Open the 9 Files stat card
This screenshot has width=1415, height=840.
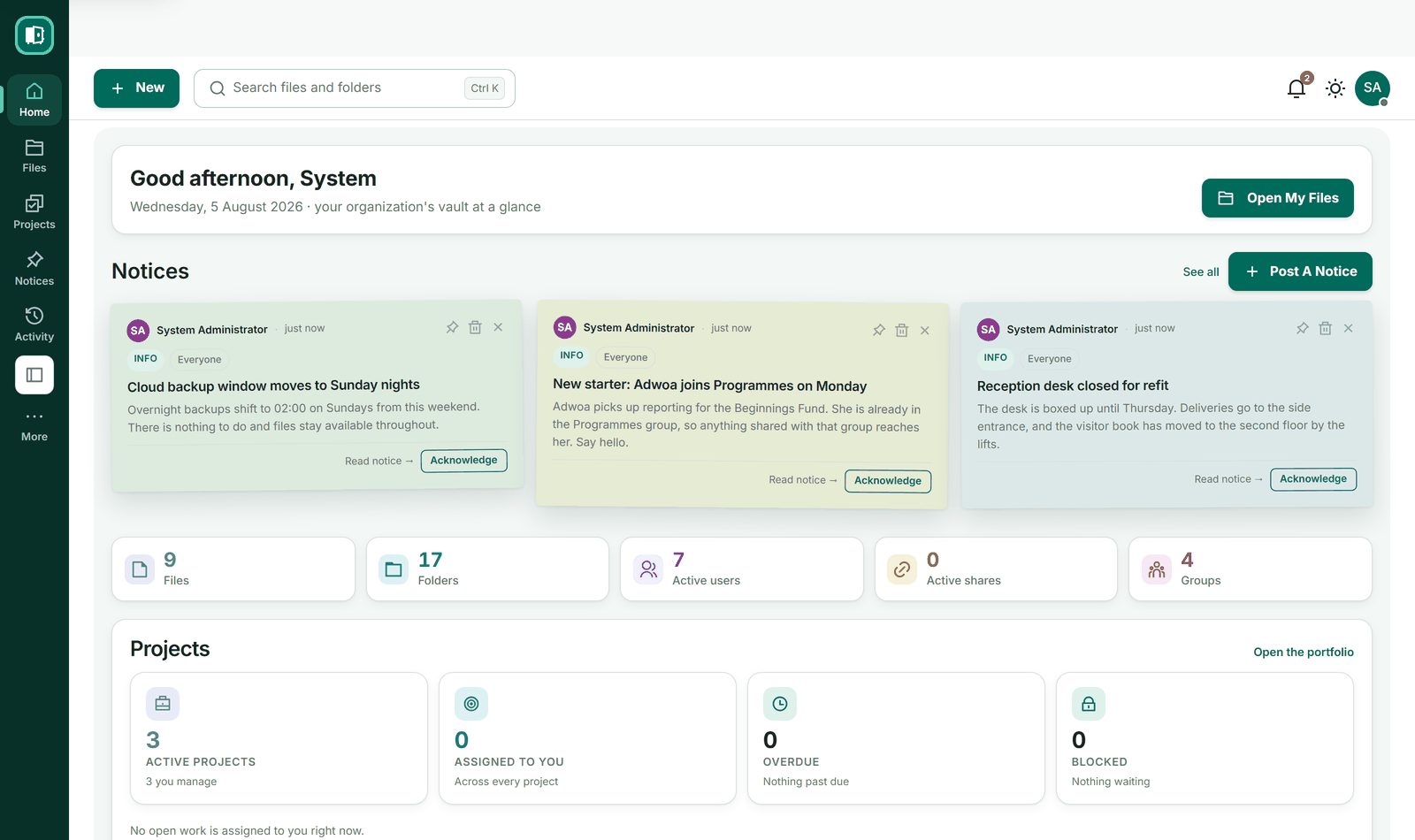tap(233, 569)
